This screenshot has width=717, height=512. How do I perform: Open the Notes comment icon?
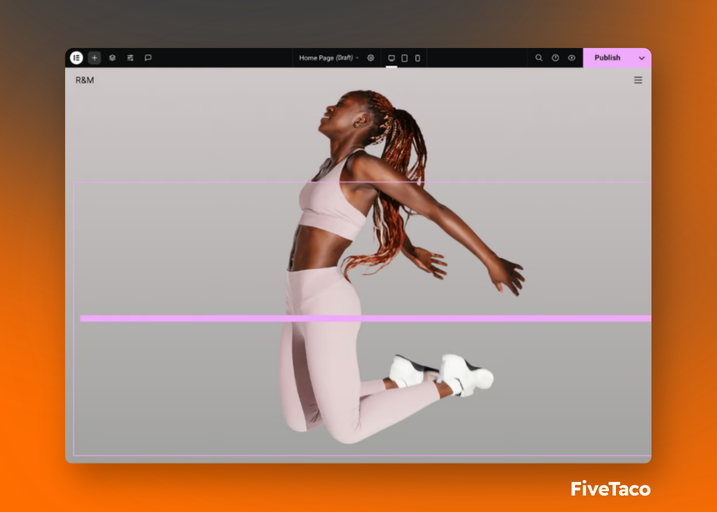[x=148, y=58]
